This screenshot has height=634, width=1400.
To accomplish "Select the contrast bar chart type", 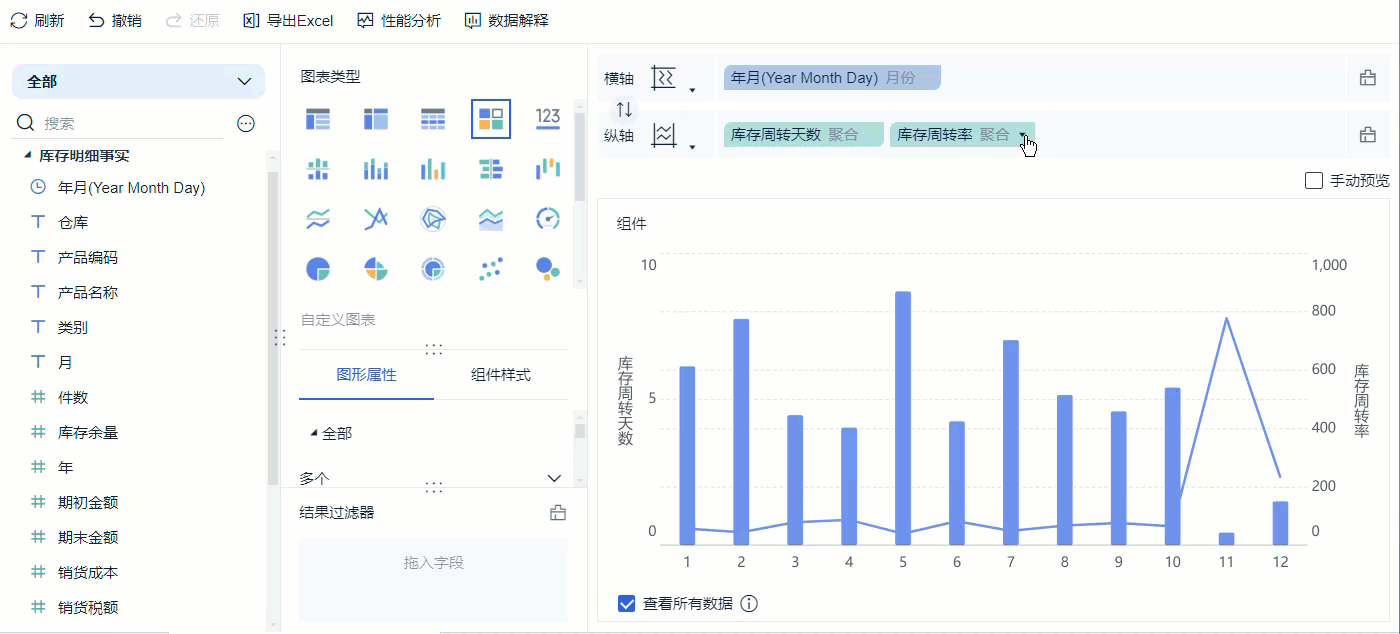I will click(x=491, y=169).
